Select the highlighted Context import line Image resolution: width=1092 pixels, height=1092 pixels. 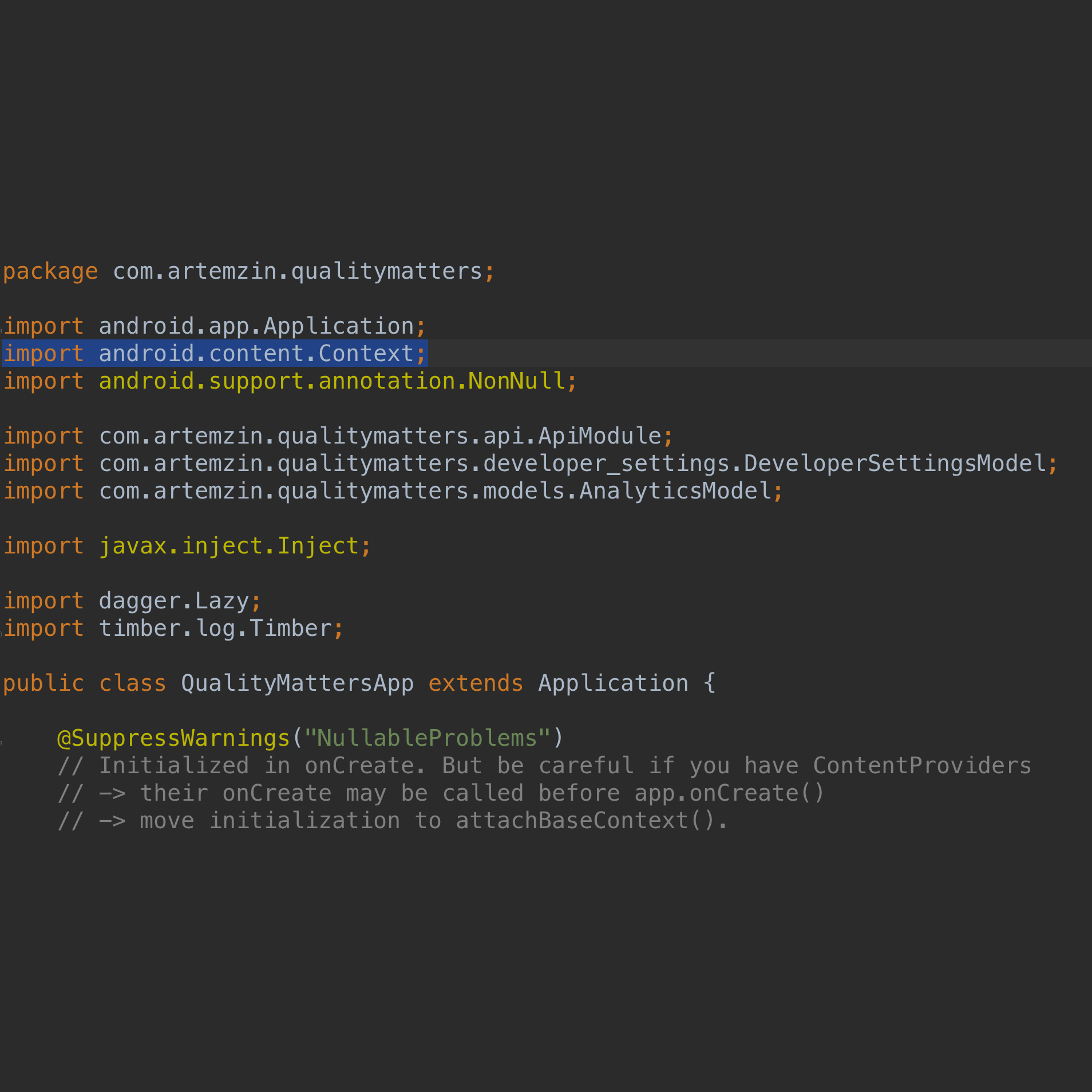click(215, 353)
